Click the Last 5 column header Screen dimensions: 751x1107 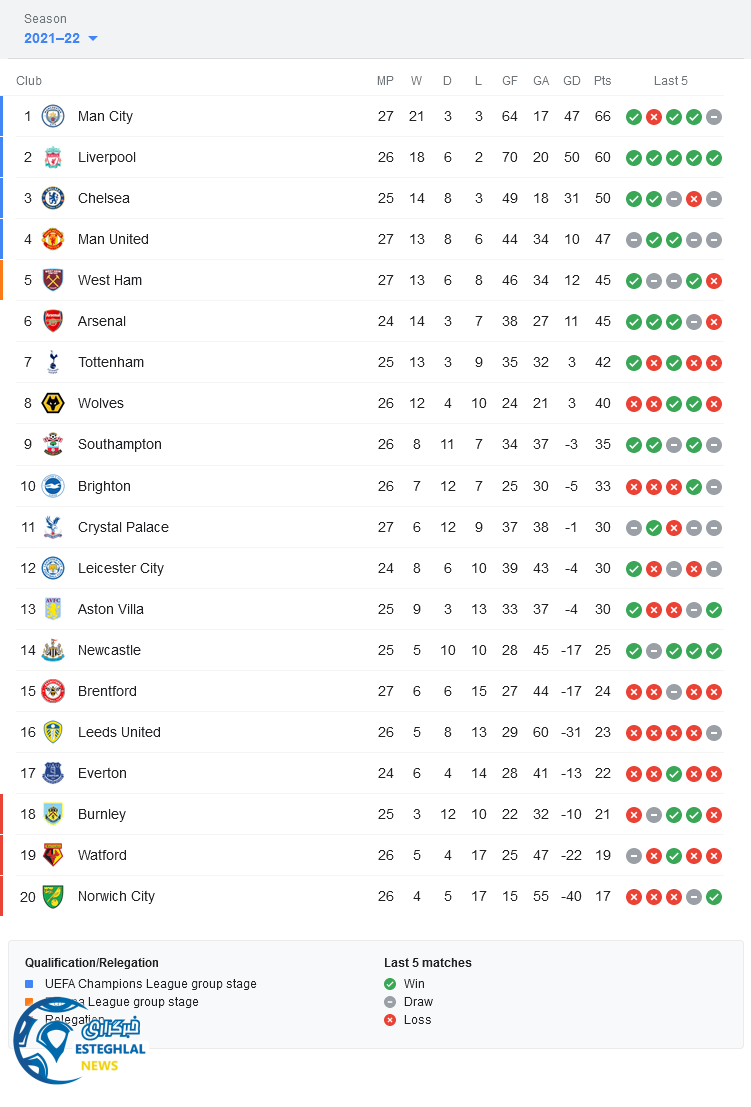670,81
